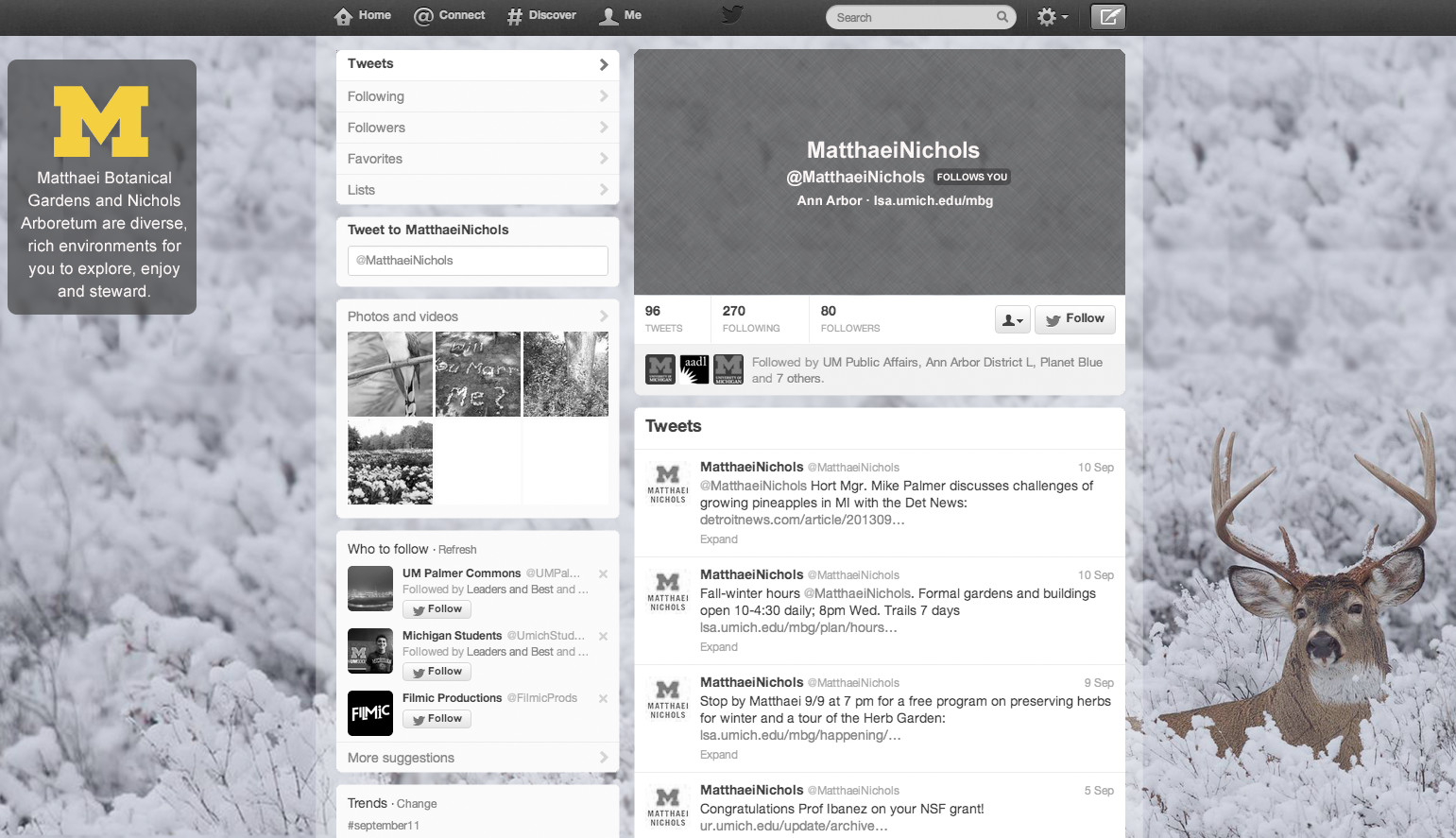Image resolution: width=1456 pixels, height=838 pixels.
Task: Open the tree trunk photo thumbnail
Action: coord(566,374)
